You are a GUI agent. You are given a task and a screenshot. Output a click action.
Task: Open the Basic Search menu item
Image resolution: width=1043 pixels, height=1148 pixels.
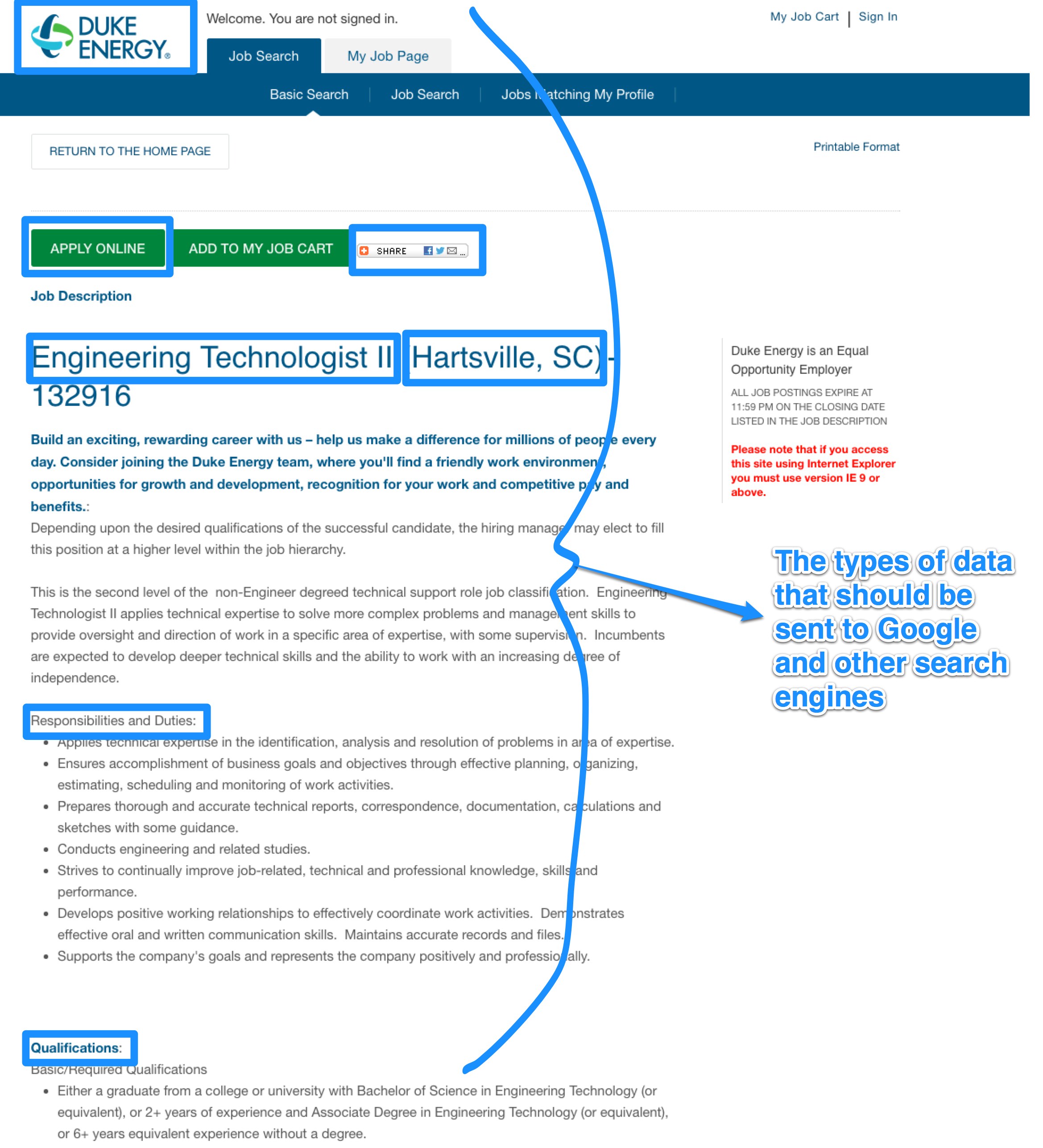pos(309,95)
